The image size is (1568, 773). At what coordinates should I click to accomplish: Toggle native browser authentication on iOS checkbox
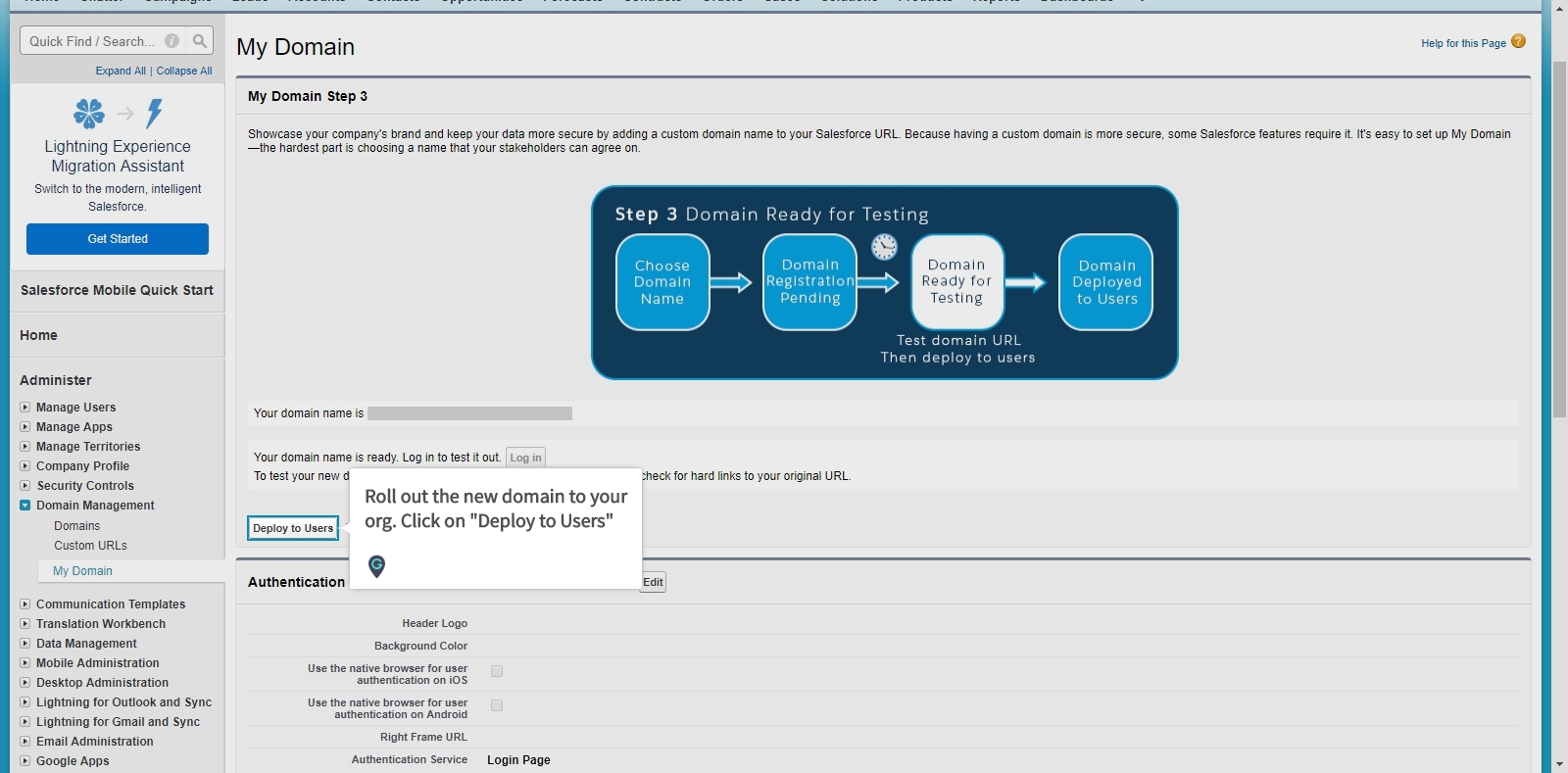coord(497,671)
